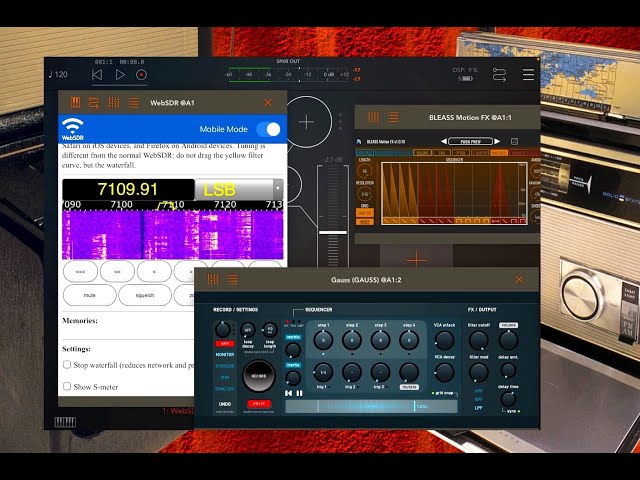This screenshot has height=480, width=640.
Task: Select HPF filter type in Gauss
Action: (478, 391)
